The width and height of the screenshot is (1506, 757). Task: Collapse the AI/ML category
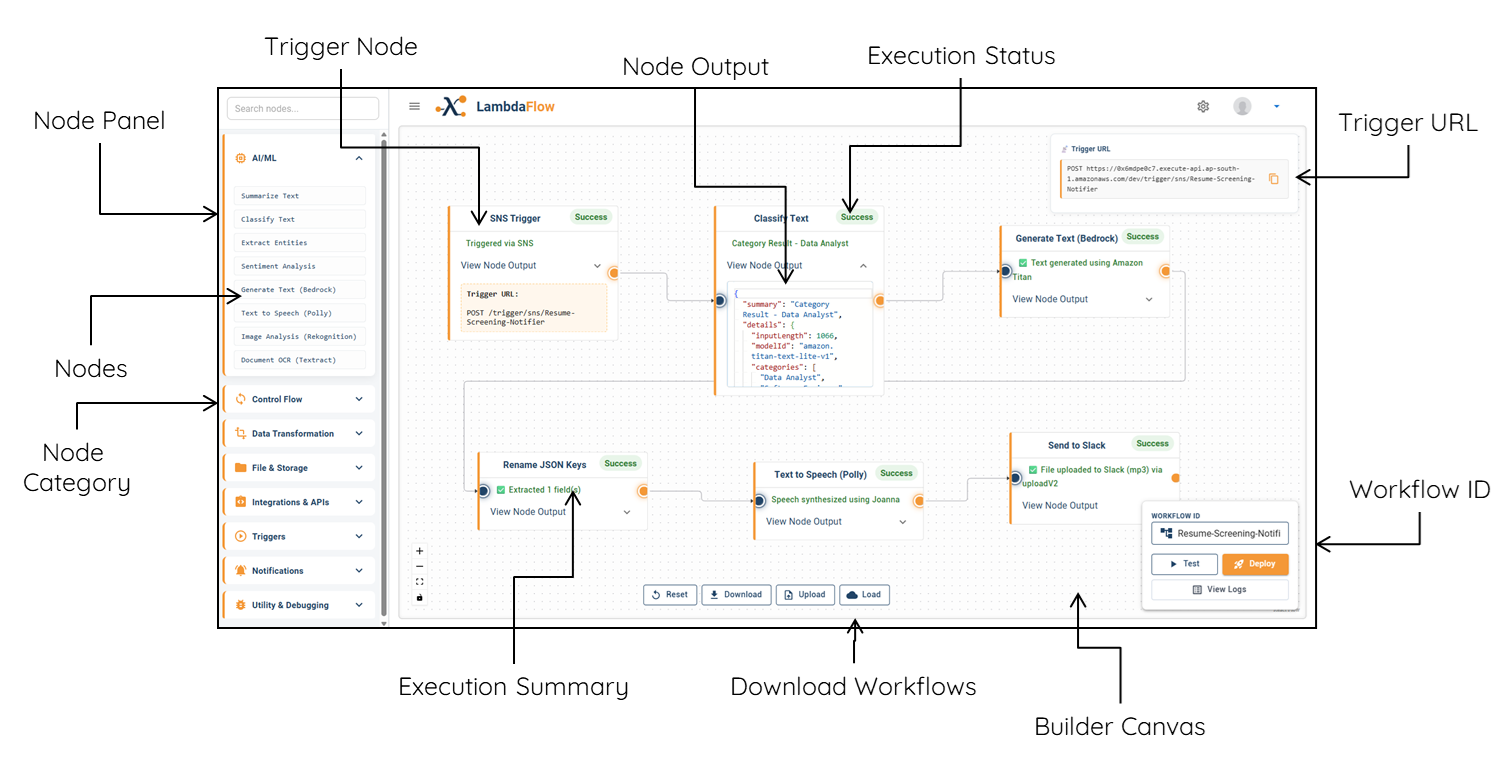pos(359,158)
